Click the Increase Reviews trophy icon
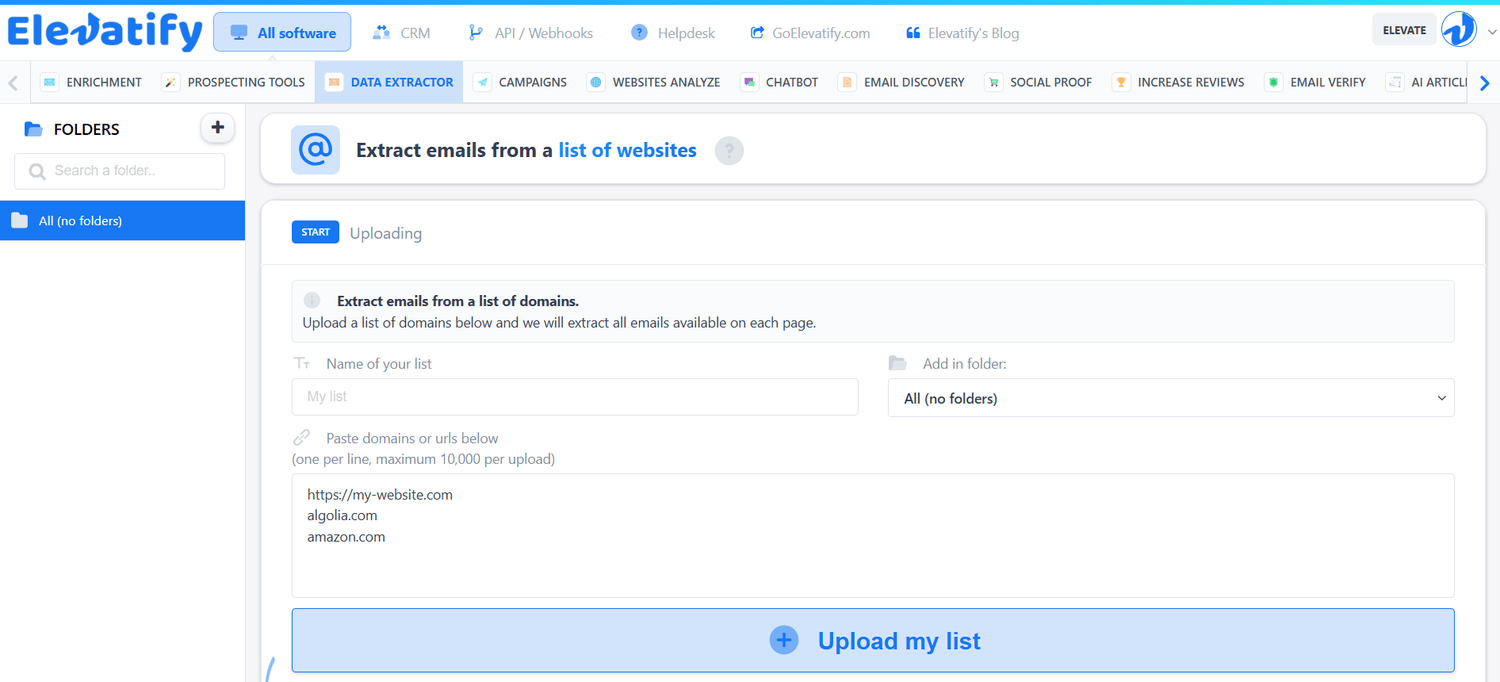The image size is (1500, 682). 1121,82
